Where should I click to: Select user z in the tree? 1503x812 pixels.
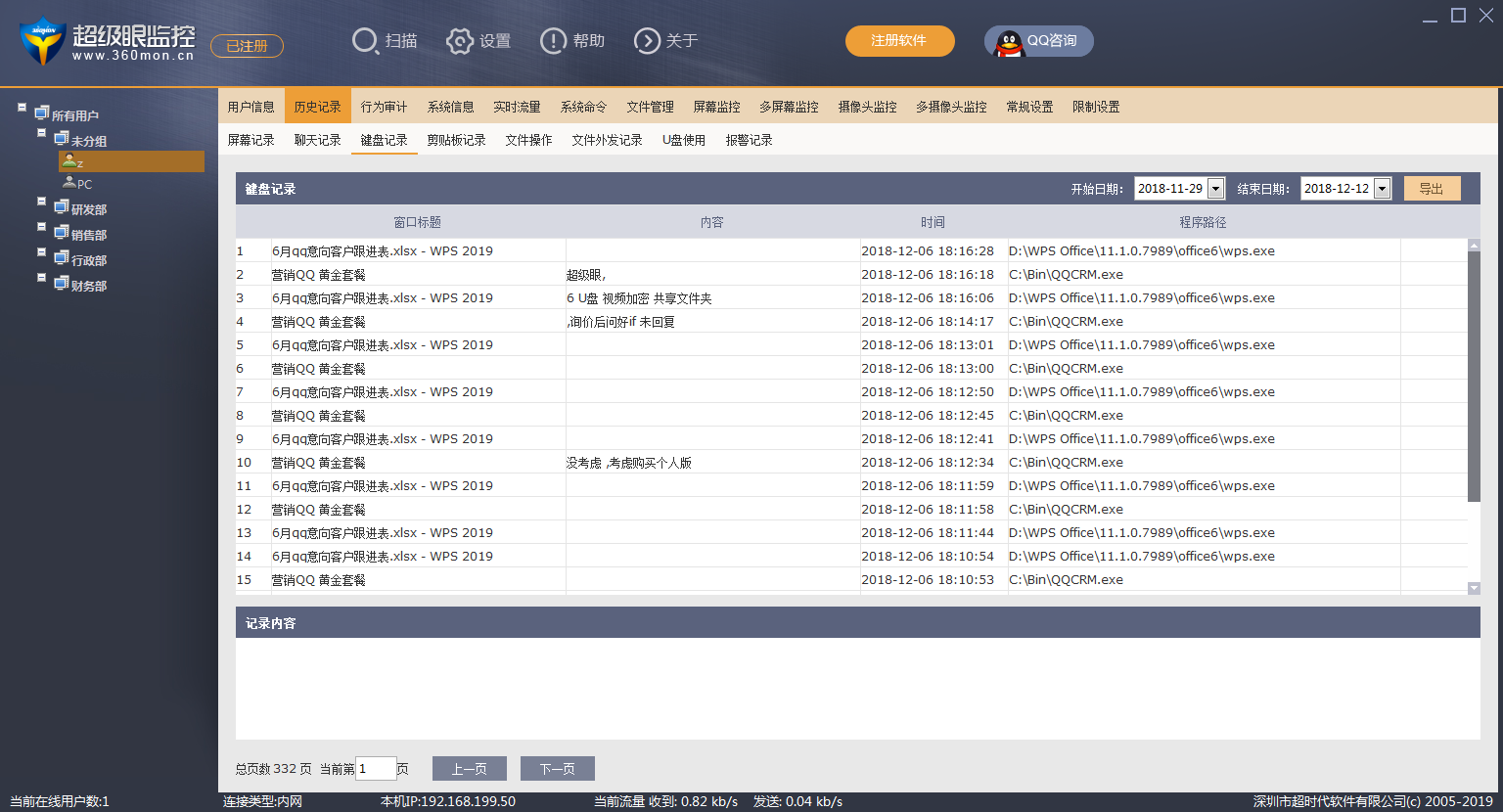[78, 162]
